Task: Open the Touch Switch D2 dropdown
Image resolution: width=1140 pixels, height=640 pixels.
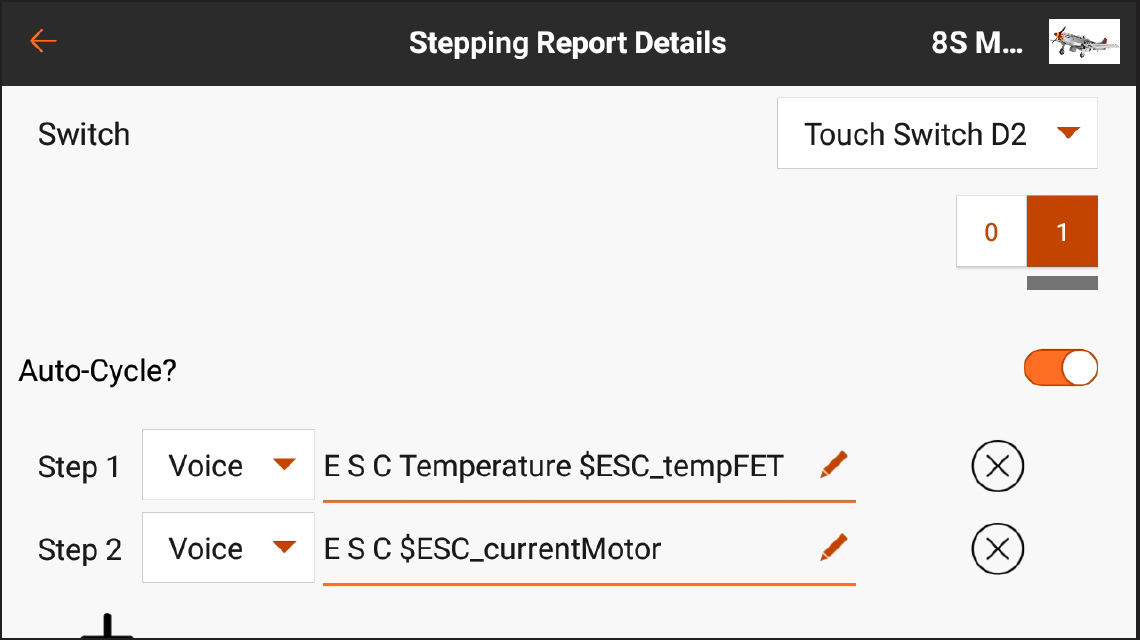Action: click(936, 133)
